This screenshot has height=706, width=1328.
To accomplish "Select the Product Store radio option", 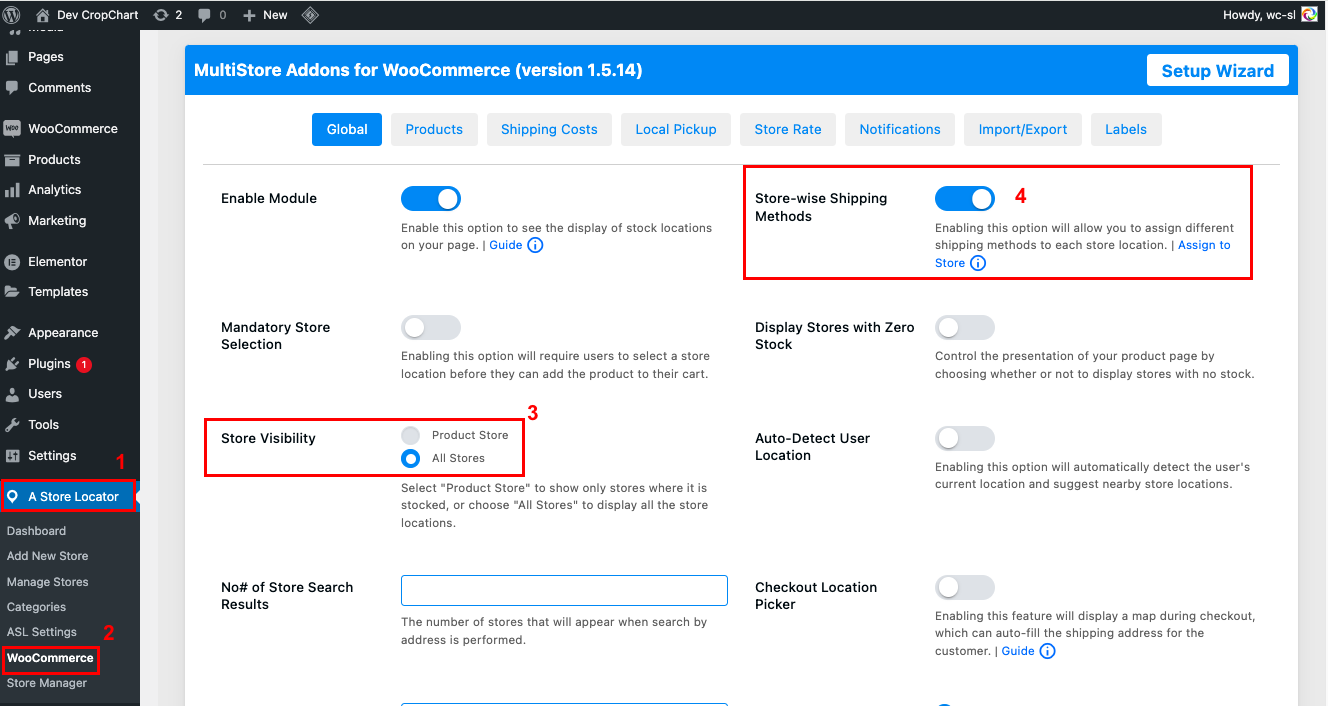I will [410, 435].
